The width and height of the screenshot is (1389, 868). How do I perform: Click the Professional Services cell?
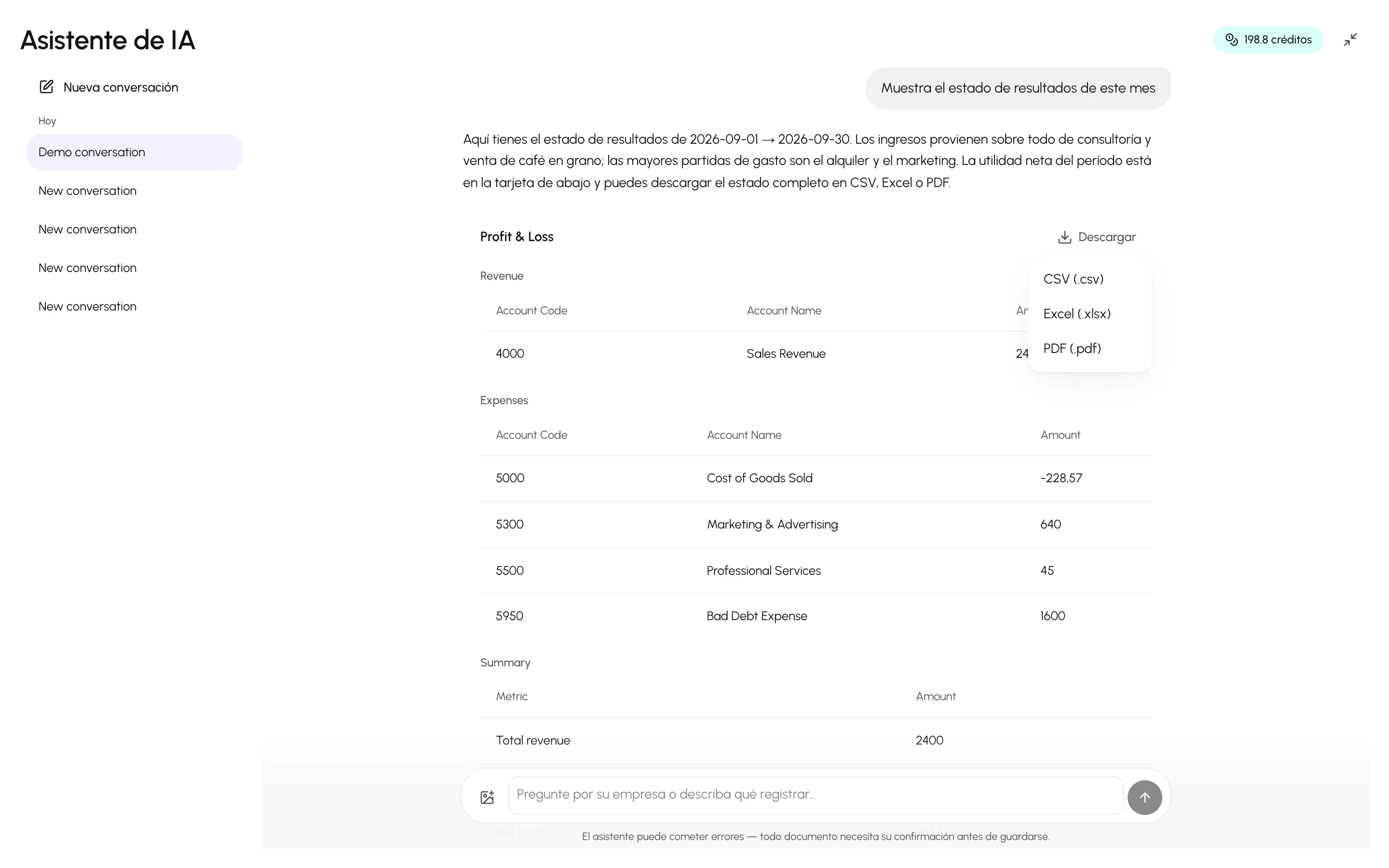coord(763,570)
